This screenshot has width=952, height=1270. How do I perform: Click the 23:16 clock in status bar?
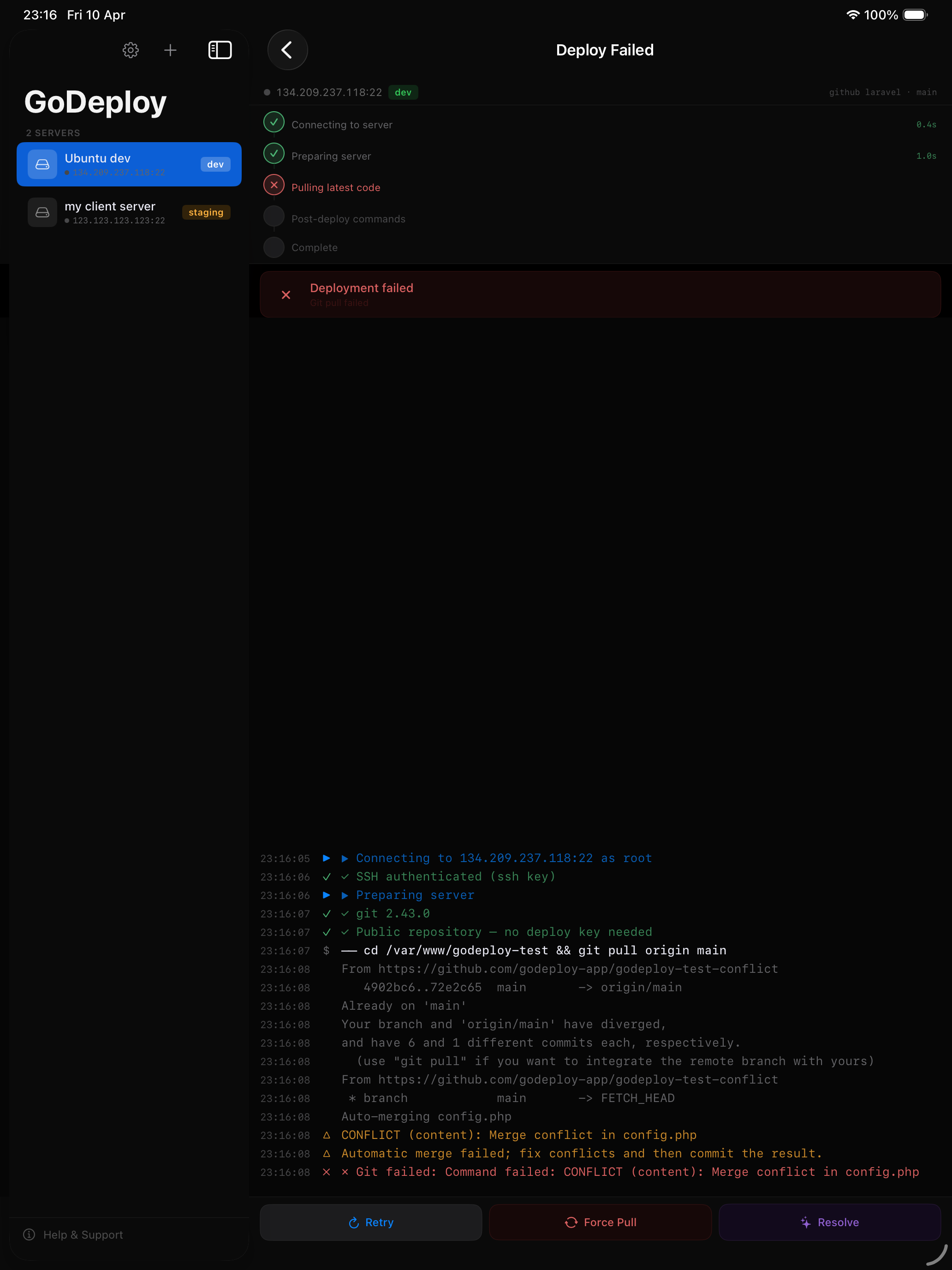click(x=40, y=15)
